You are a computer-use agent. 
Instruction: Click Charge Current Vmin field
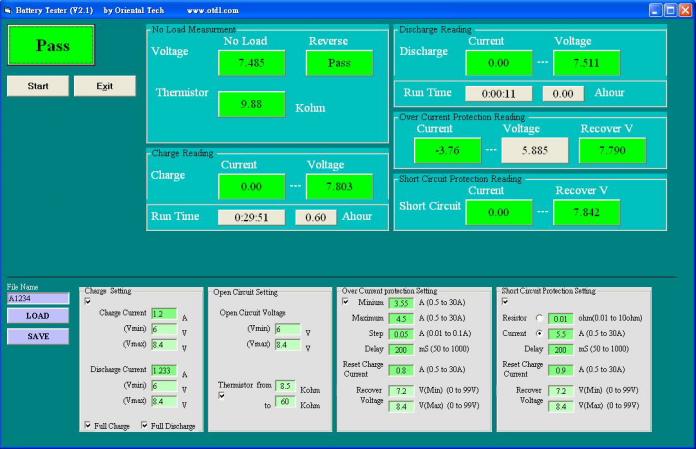click(x=164, y=329)
